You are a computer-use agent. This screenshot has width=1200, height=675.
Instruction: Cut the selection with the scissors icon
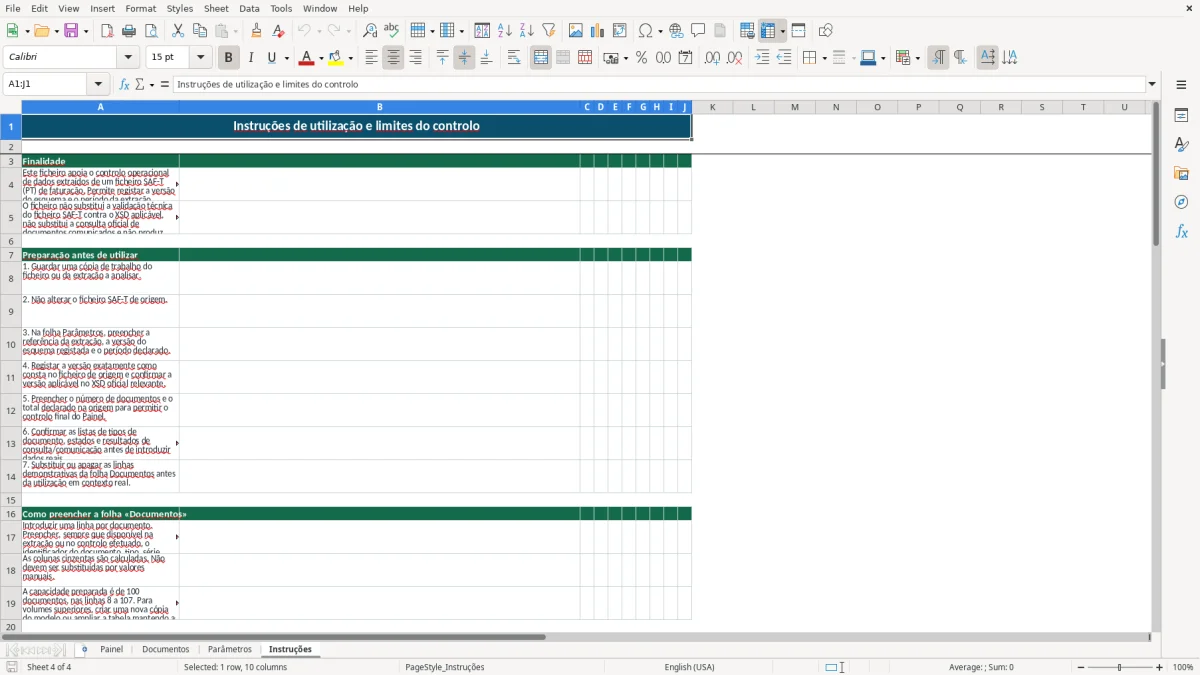click(178, 31)
